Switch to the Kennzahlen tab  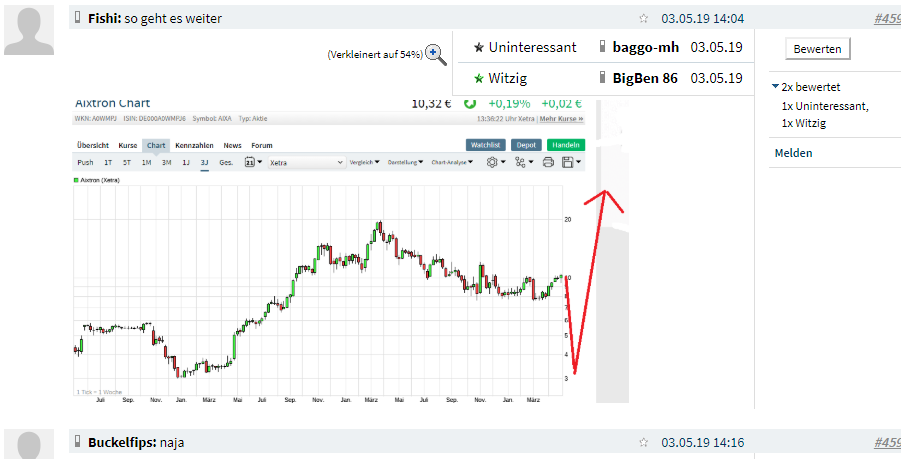pyautogui.click(x=195, y=145)
